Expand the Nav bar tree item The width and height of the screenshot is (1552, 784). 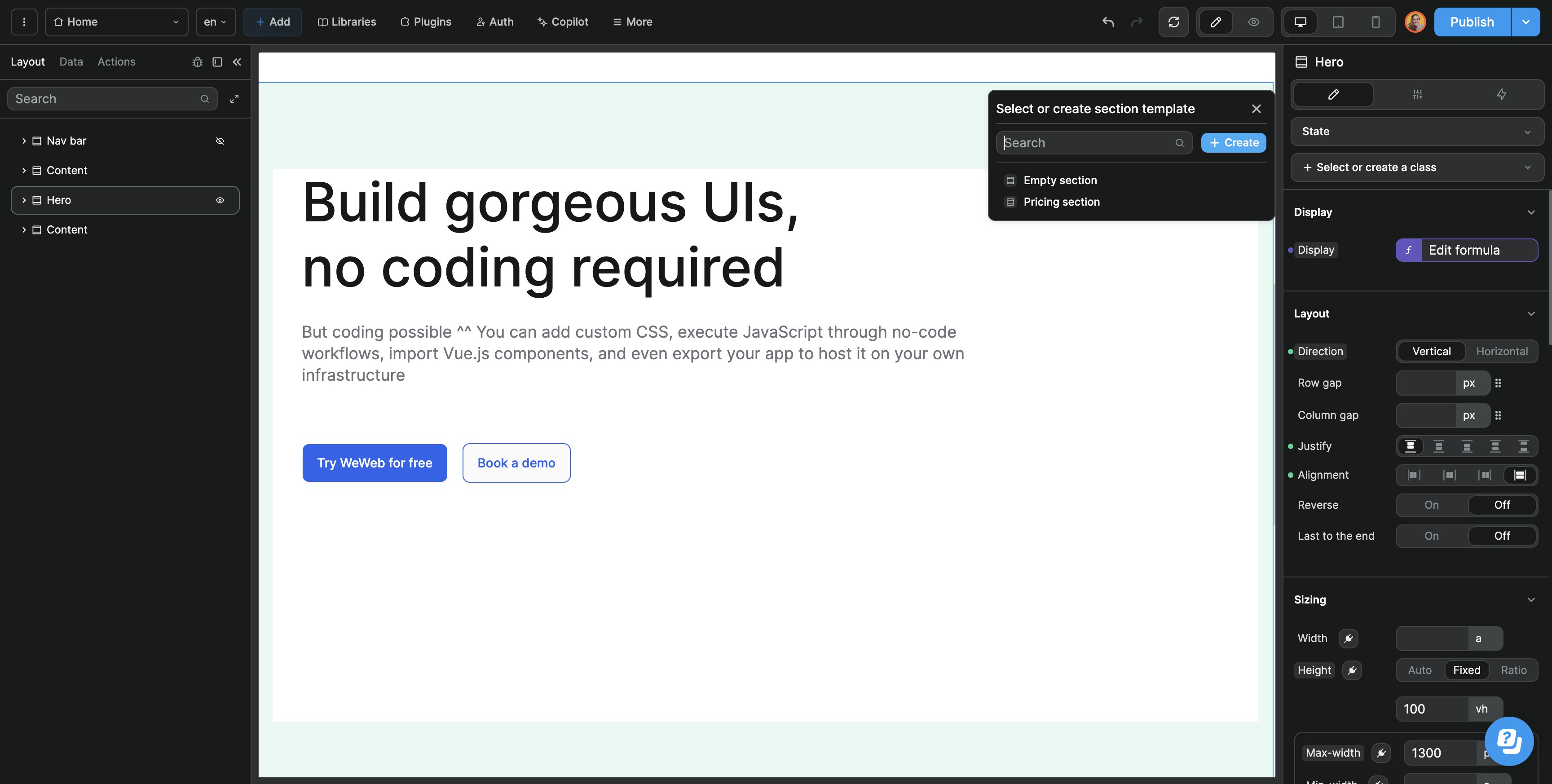point(23,141)
